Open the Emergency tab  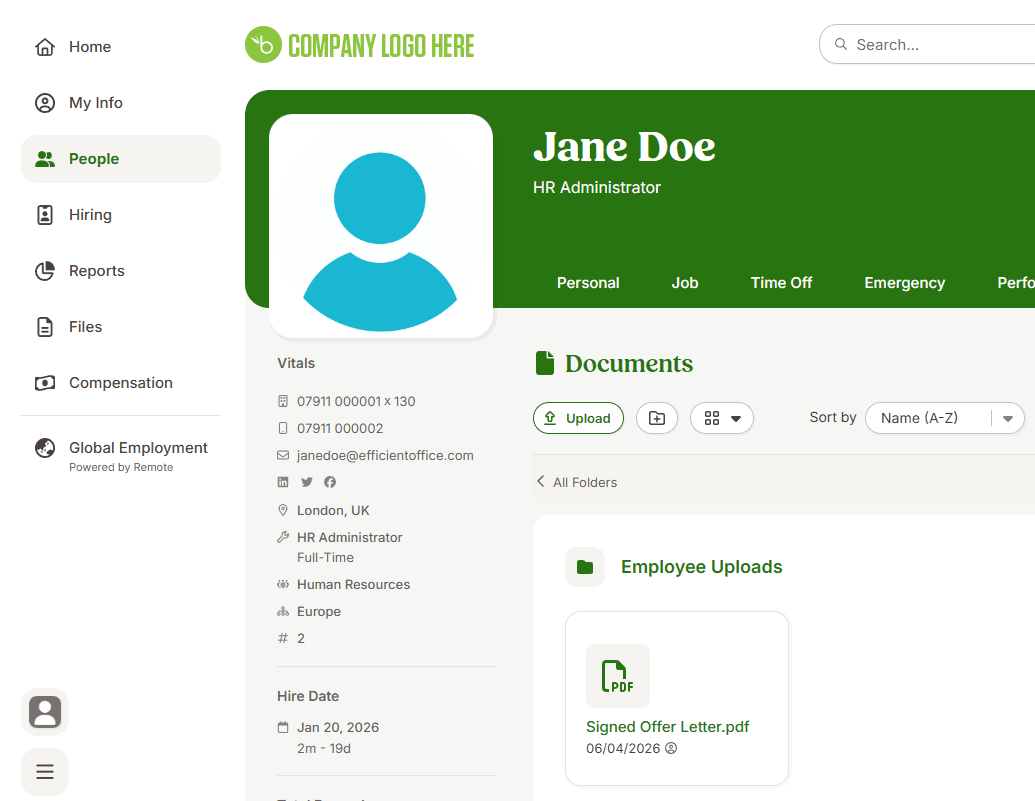point(904,283)
